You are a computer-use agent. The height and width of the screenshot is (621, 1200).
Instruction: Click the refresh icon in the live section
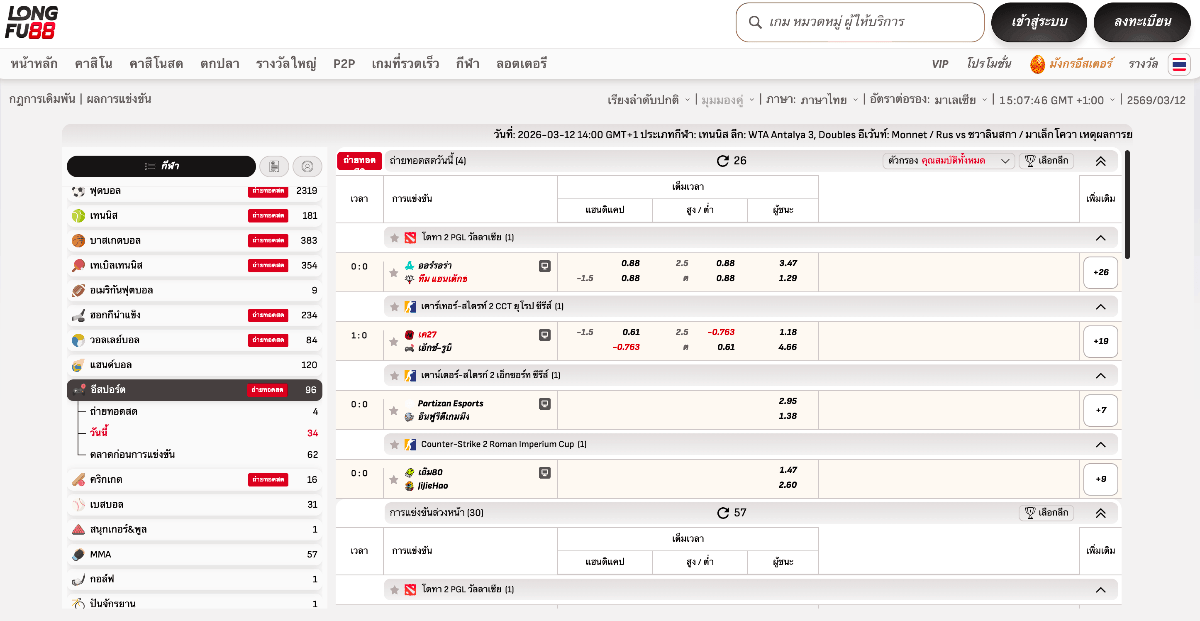point(723,161)
